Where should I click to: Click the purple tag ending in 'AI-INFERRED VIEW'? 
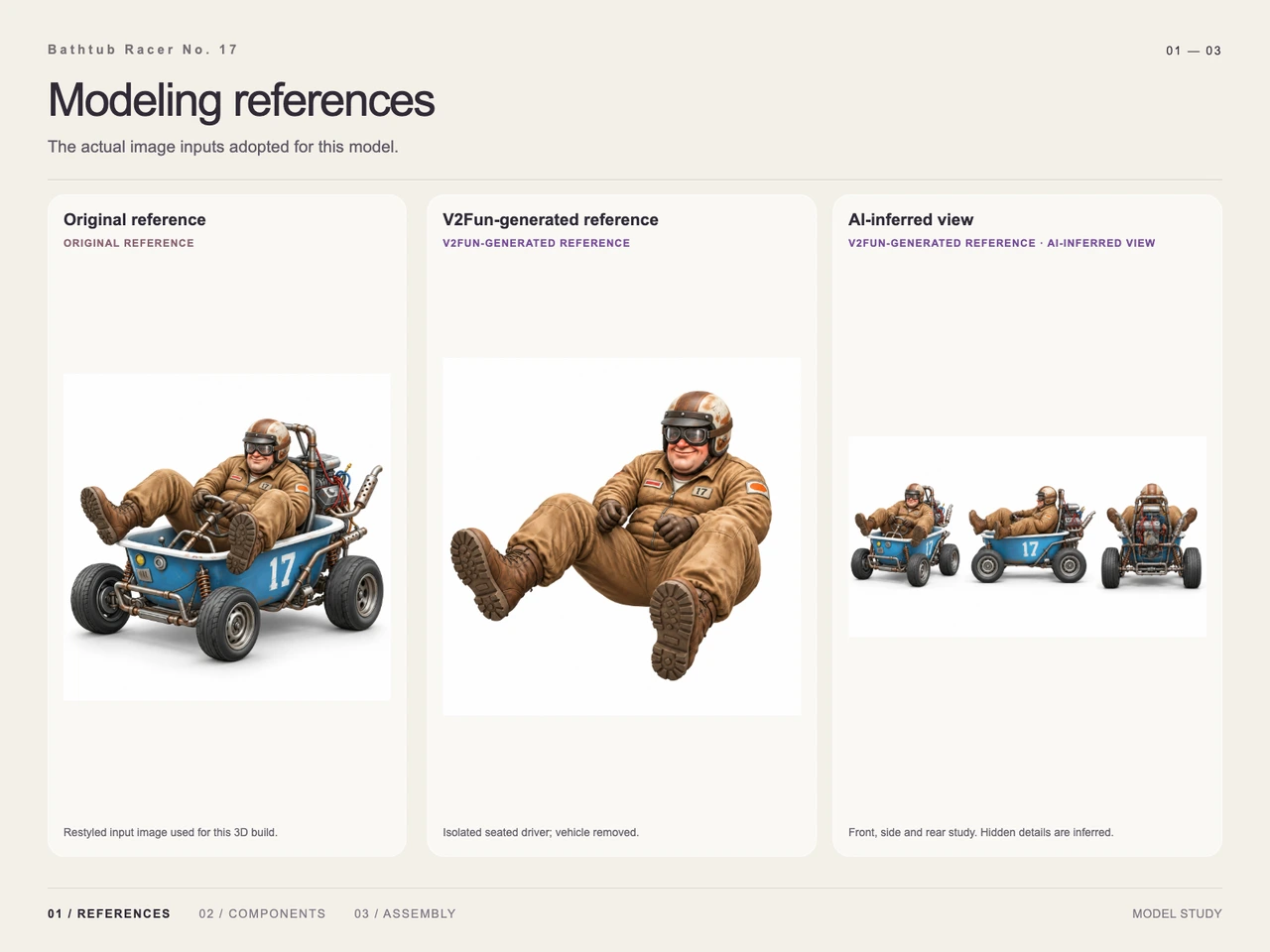pos(1002,243)
